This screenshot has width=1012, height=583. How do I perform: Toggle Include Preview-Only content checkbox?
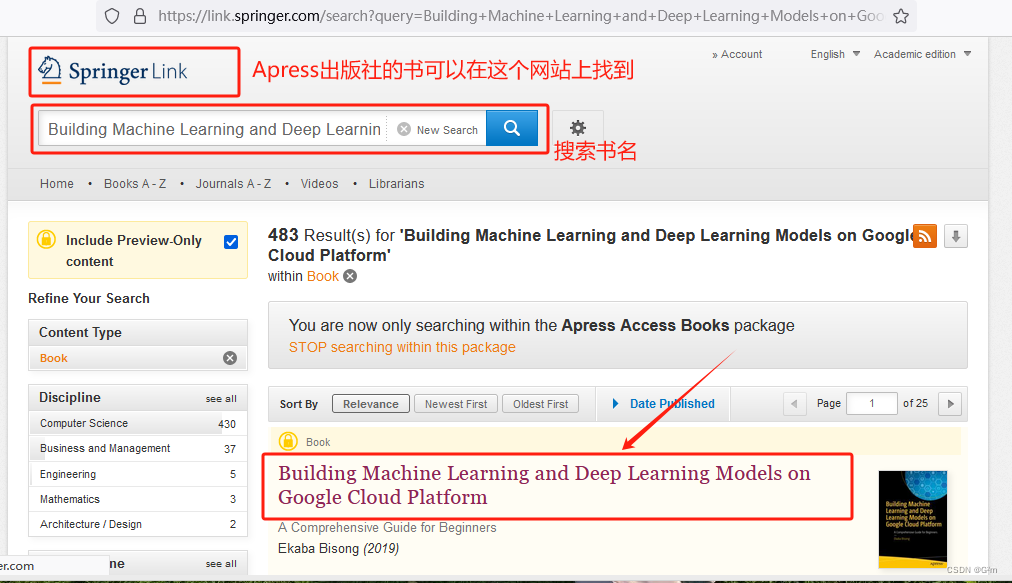(x=230, y=242)
